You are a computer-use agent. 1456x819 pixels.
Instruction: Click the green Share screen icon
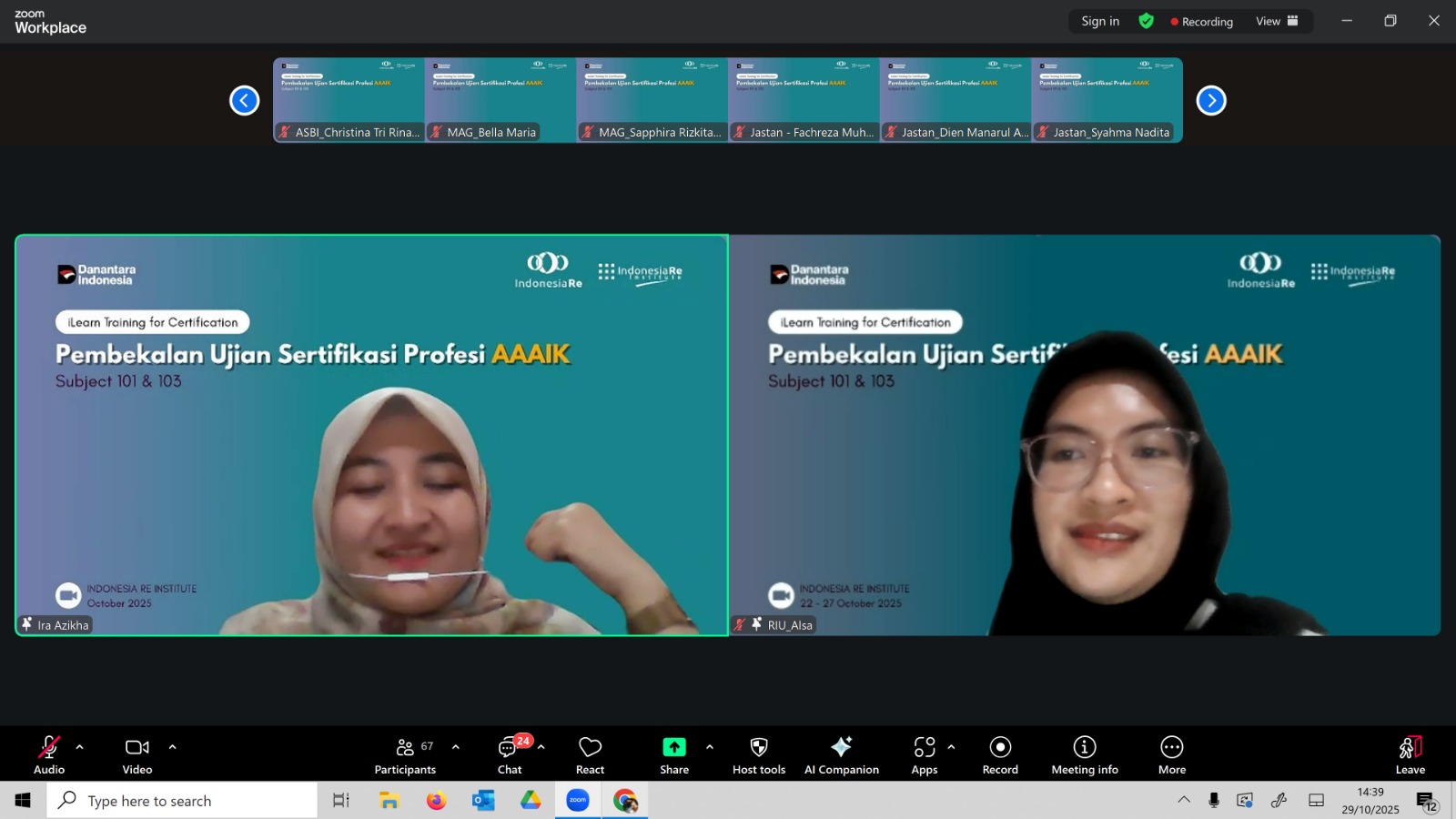pyautogui.click(x=673, y=747)
